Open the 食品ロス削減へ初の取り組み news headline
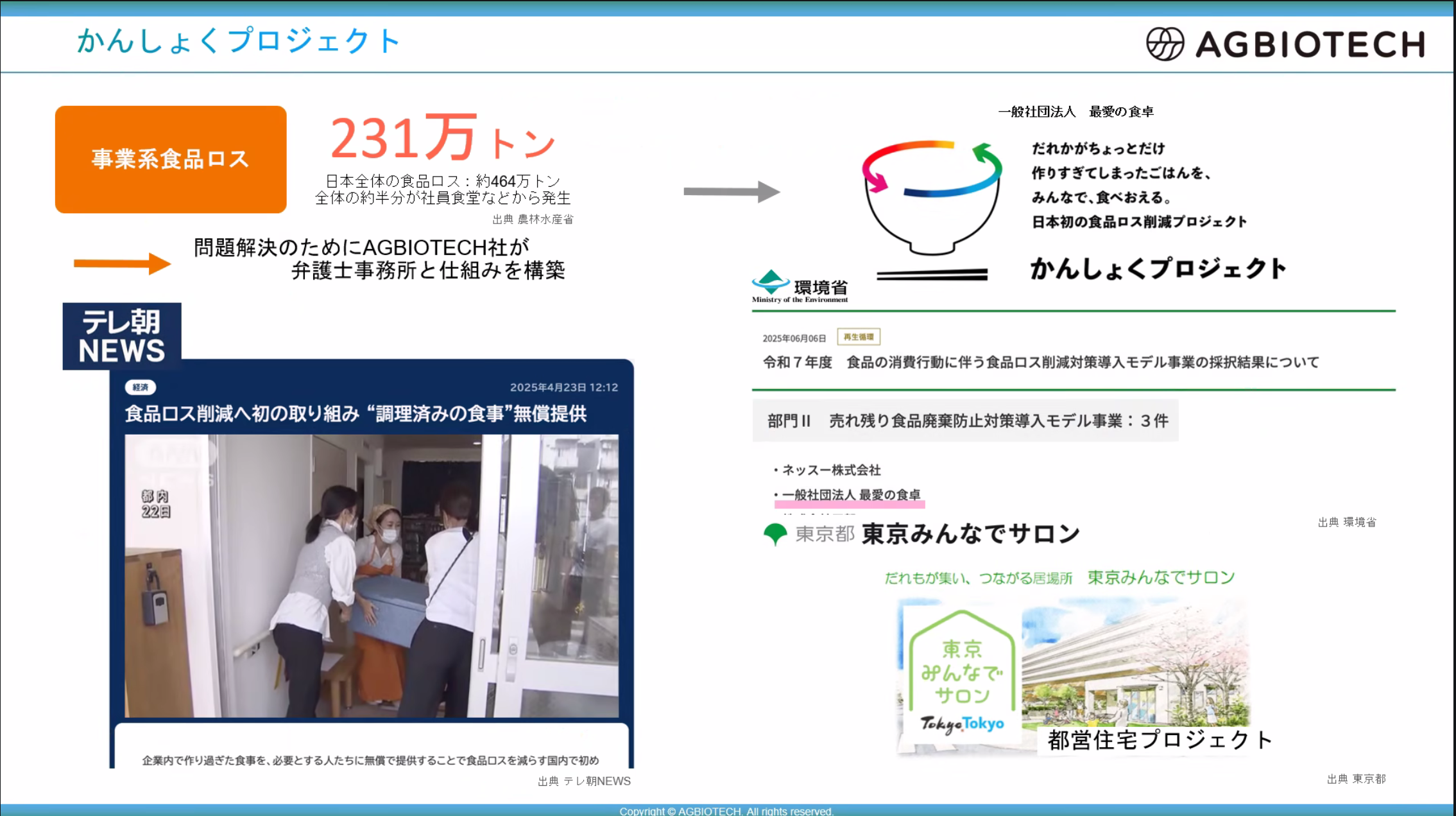The height and width of the screenshot is (816, 1456). (x=355, y=414)
